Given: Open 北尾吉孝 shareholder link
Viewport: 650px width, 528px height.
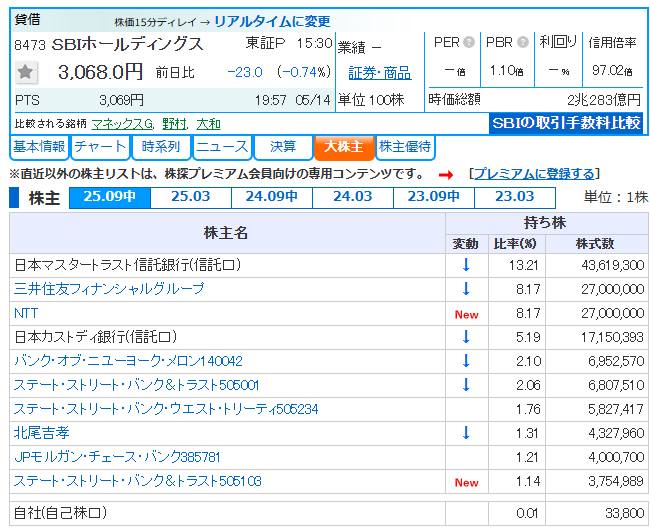Looking at the screenshot, I should pyautogui.click(x=41, y=433).
